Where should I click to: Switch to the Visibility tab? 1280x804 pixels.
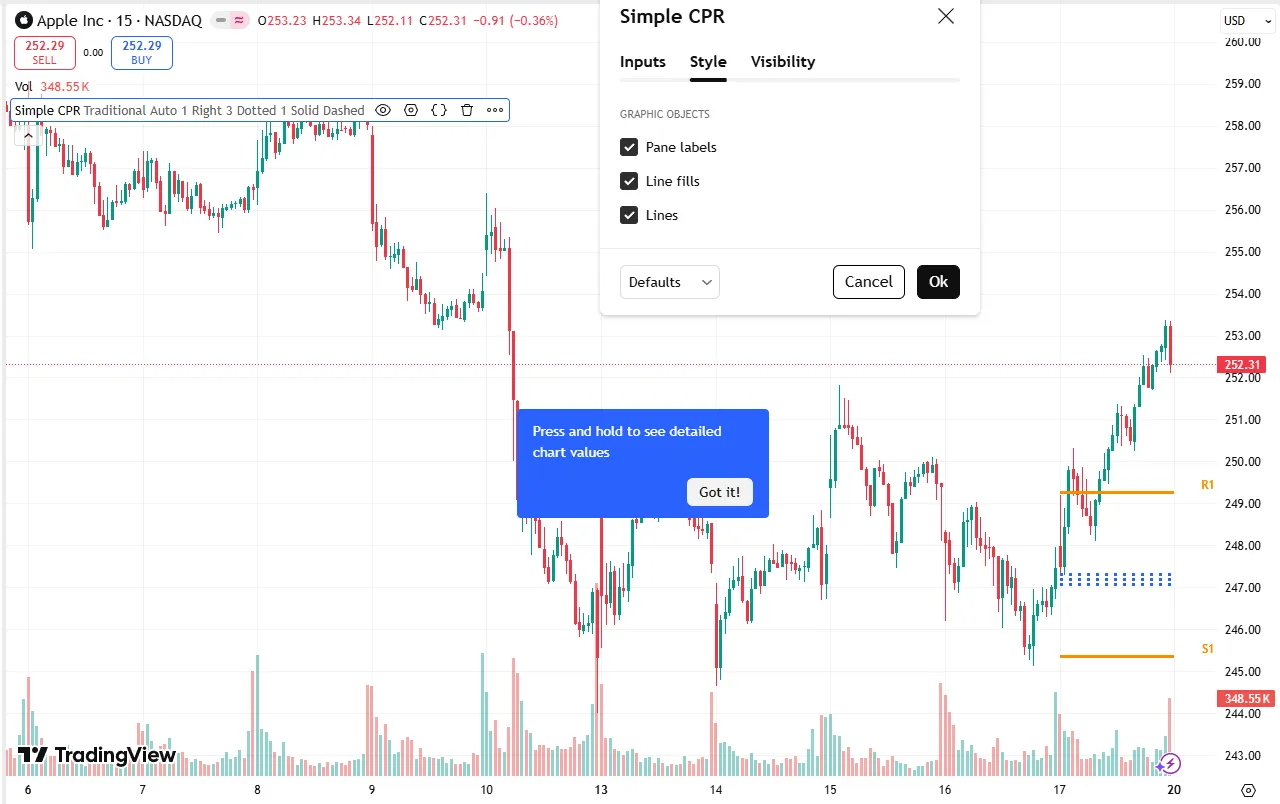tap(782, 62)
